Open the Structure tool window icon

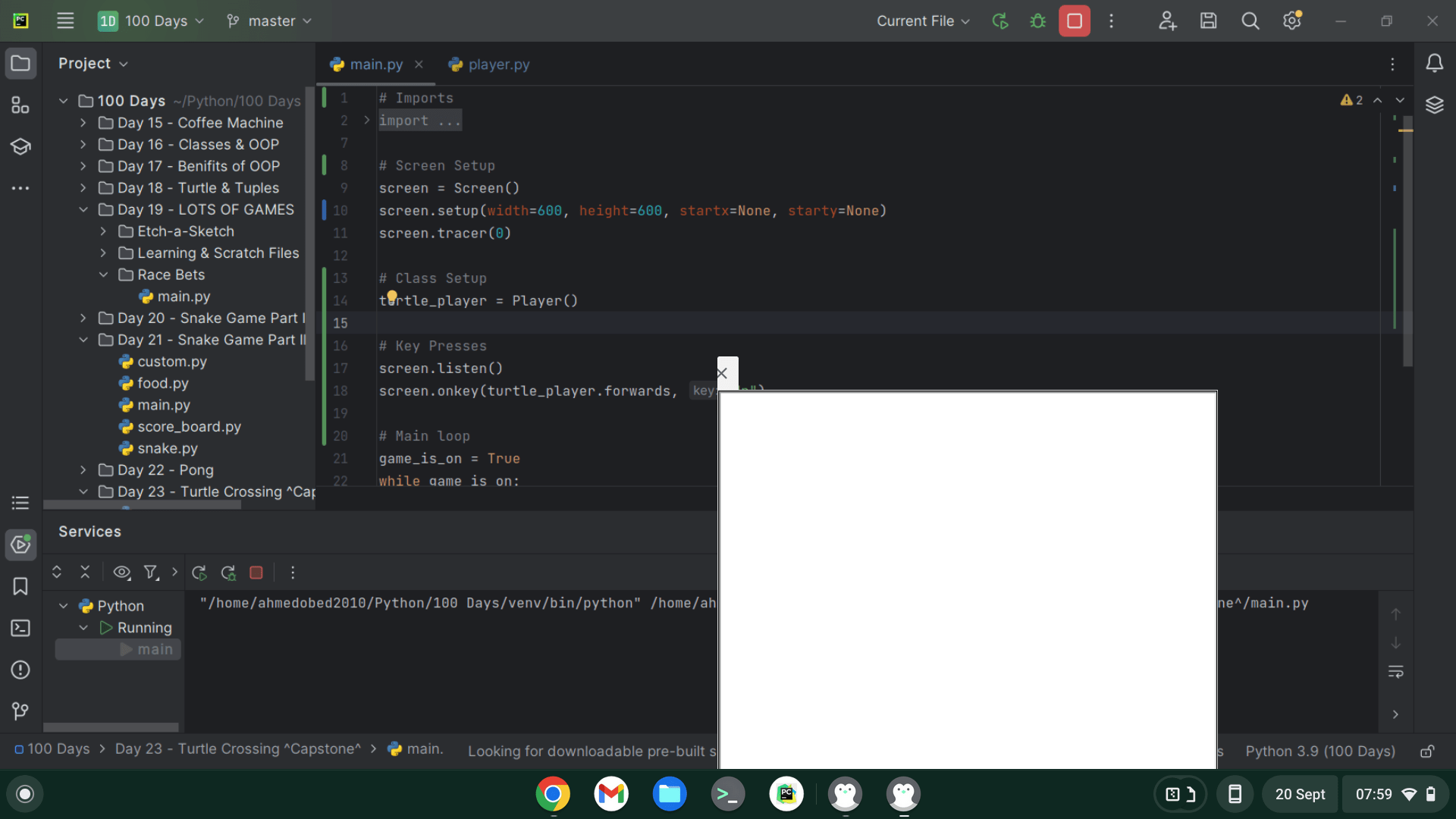[20, 105]
